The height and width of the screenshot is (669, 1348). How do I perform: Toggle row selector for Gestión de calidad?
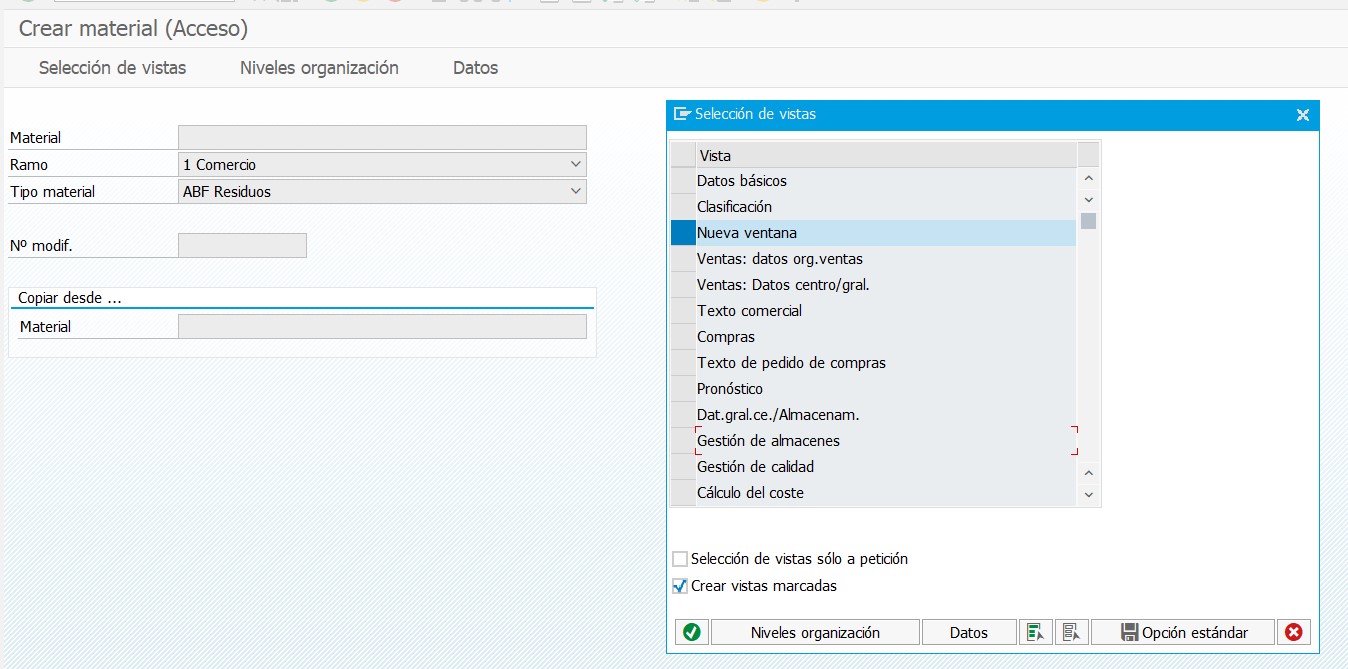(x=682, y=467)
